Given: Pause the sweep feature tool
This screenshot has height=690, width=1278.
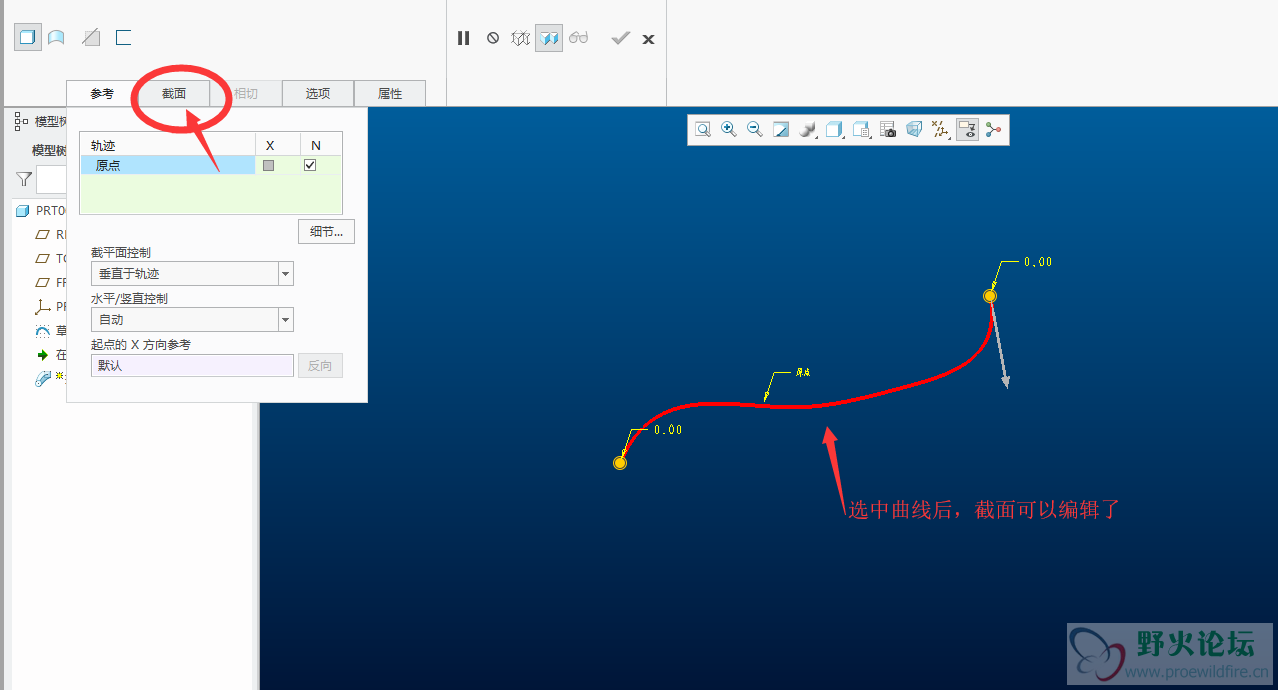Looking at the screenshot, I should tap(463, 38).
